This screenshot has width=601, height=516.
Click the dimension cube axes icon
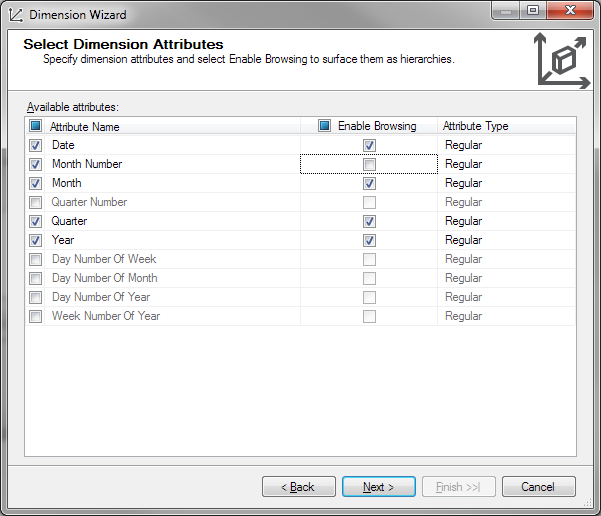tap(561, 60)
